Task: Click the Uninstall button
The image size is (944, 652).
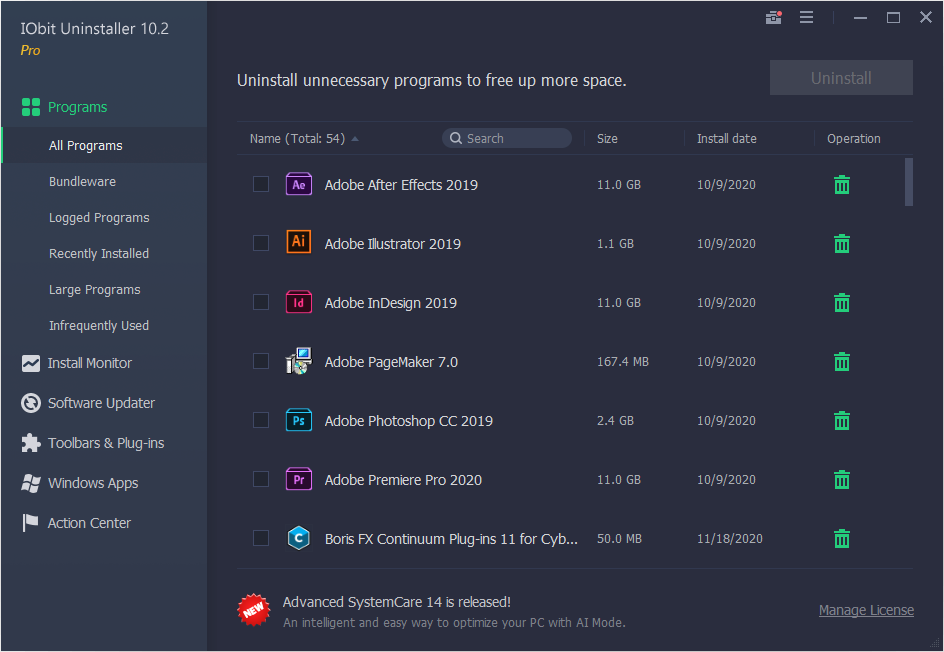Action: (x=841, y=78)
